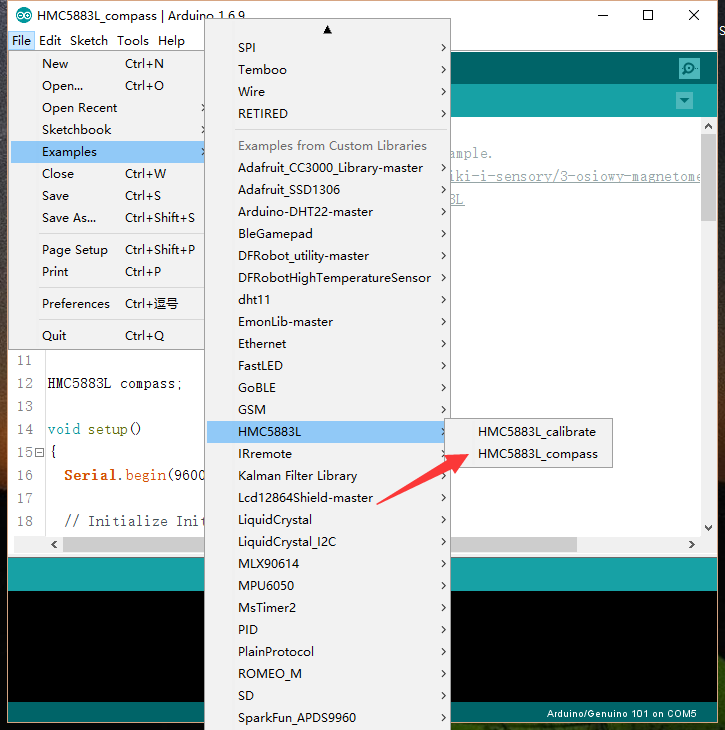Click the 'Arduino/Genuino 101 on COM5' status text
Image resolution: width=725 pixels, height=730 pixels.
(x=621, y=713)
